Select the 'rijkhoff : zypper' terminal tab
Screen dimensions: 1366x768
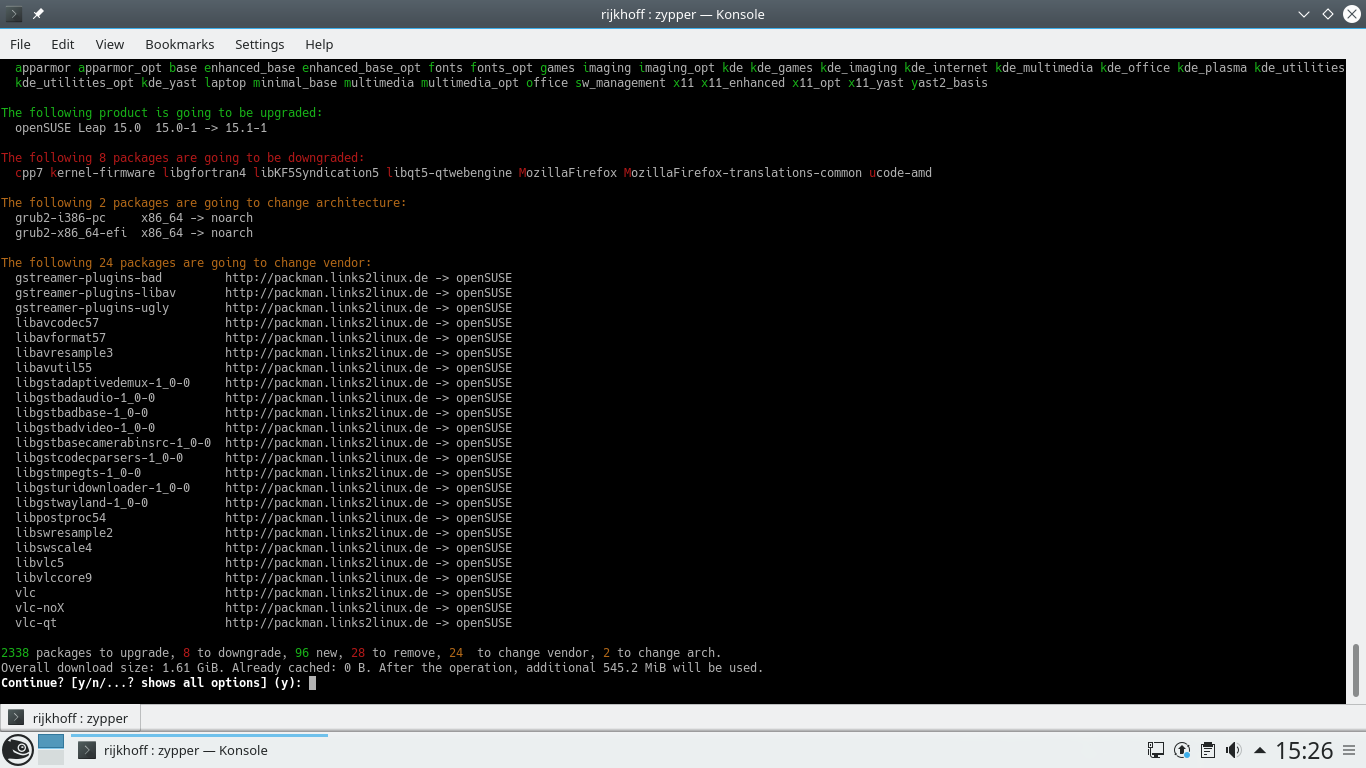pos(71,718)
